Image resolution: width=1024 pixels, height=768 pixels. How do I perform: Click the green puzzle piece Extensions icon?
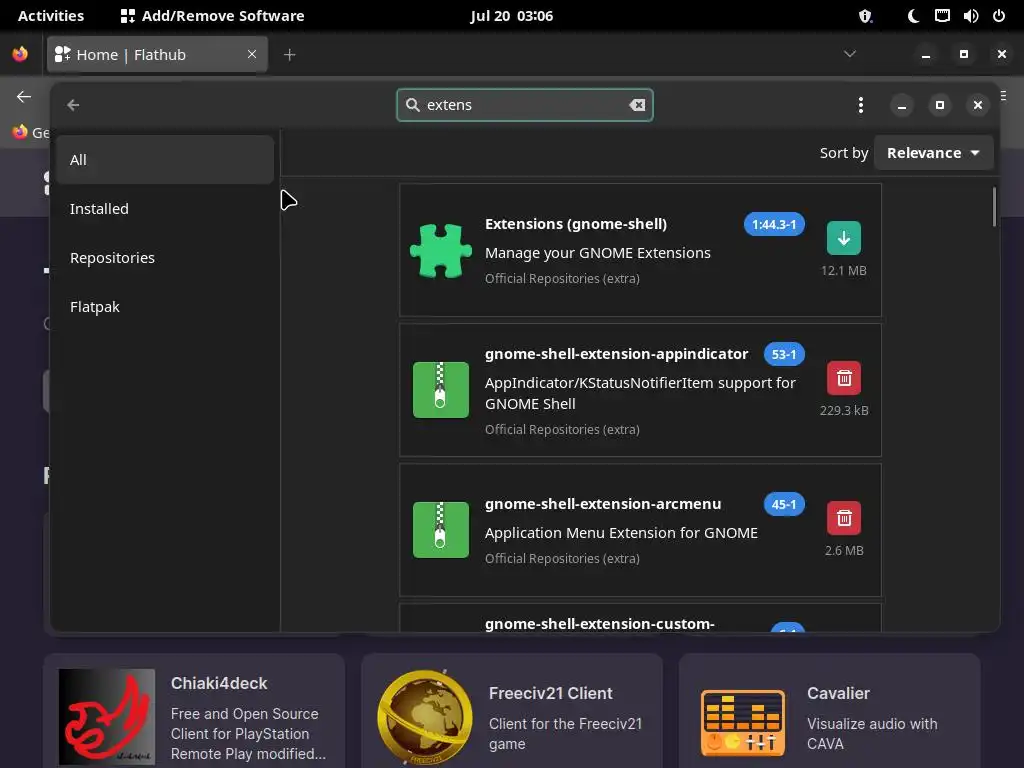[441, 251]
